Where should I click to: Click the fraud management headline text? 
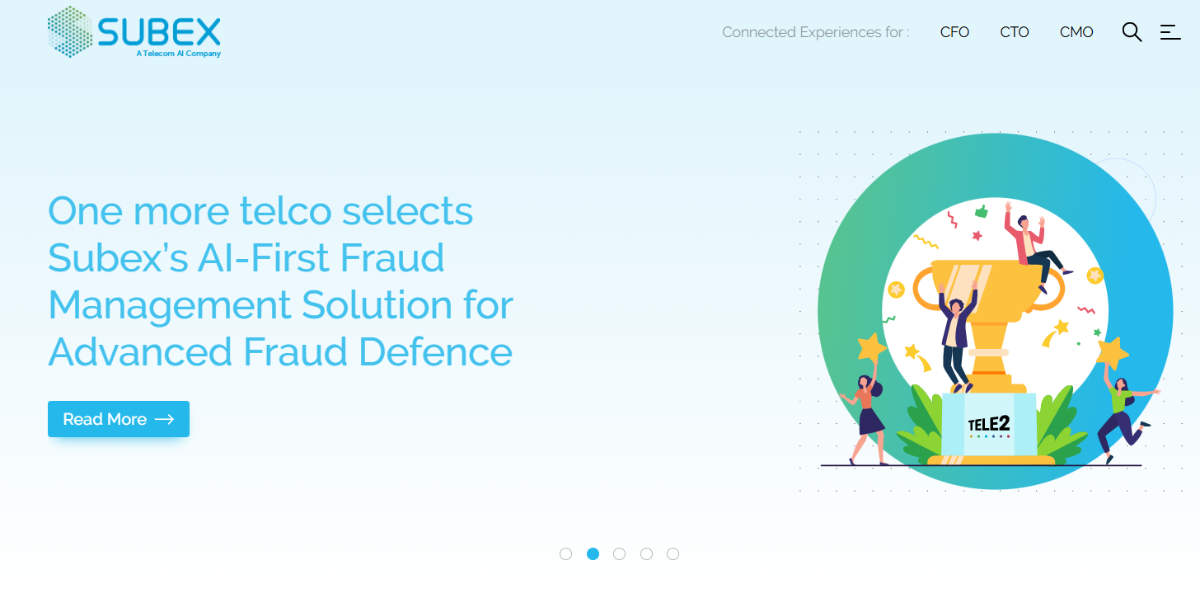point(280,281)
